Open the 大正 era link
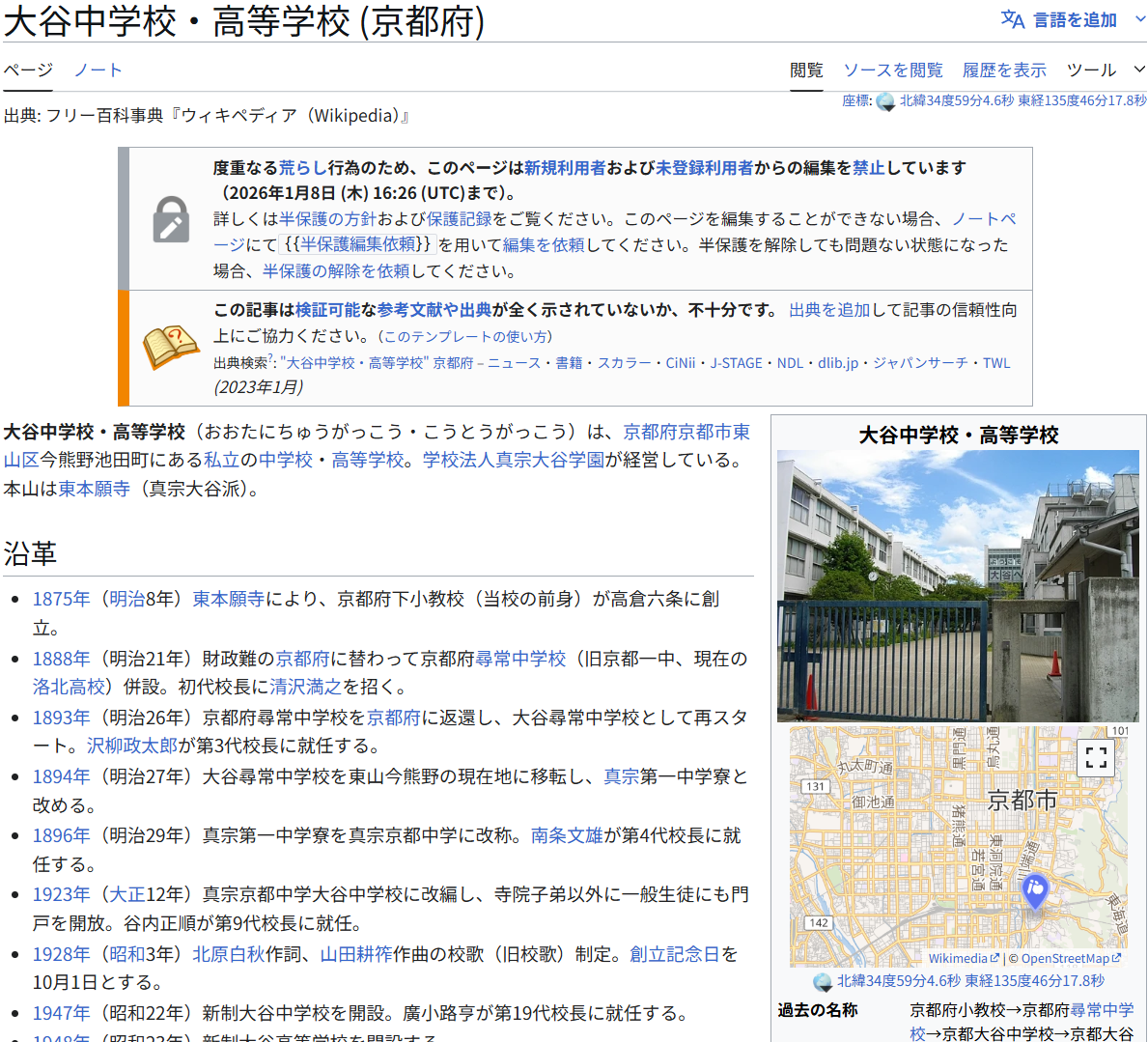This screenshot has height=1042, width=1148. [x=127, y=895]
